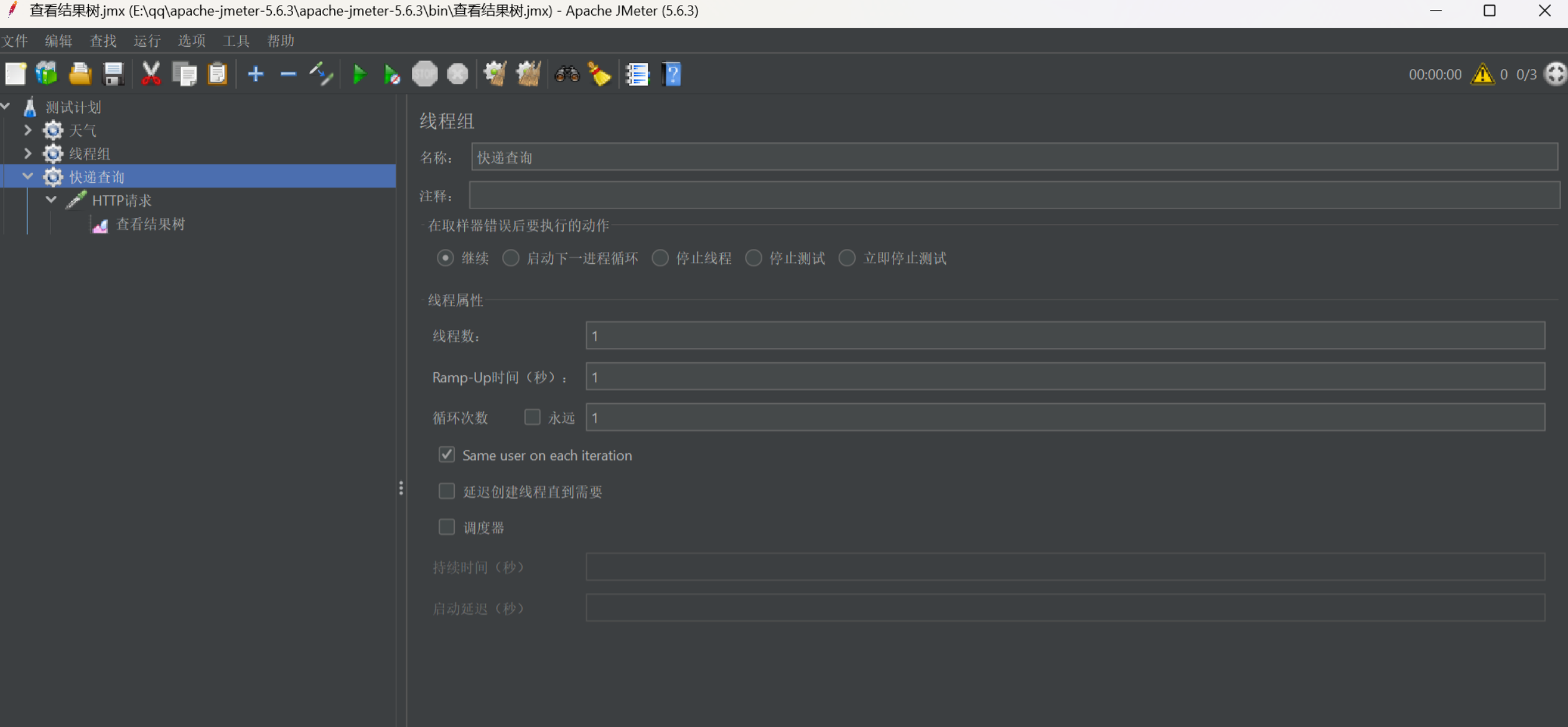Open the 选项 menu

click(191, 41)
